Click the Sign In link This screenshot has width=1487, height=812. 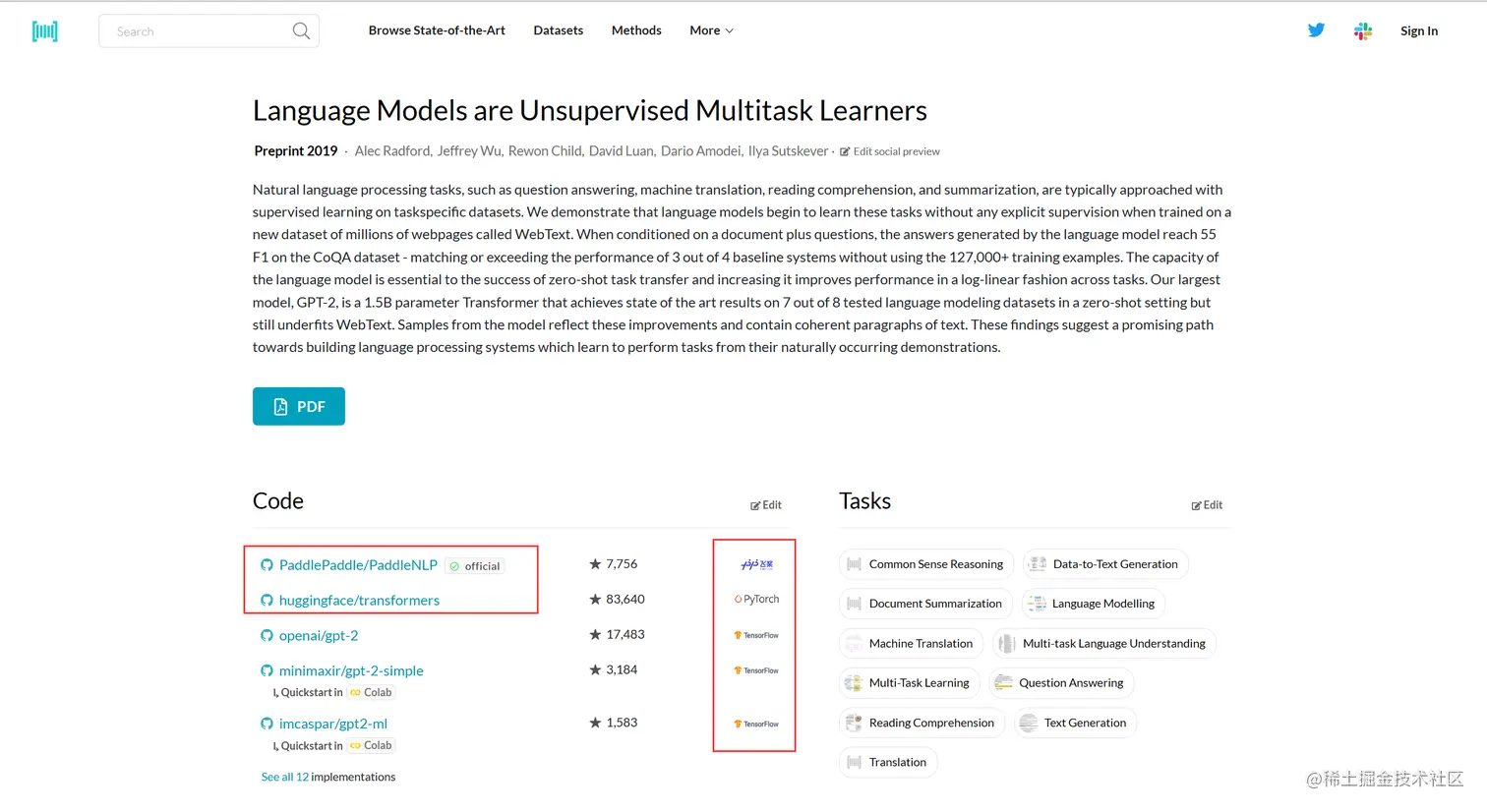click(1419, 31)
